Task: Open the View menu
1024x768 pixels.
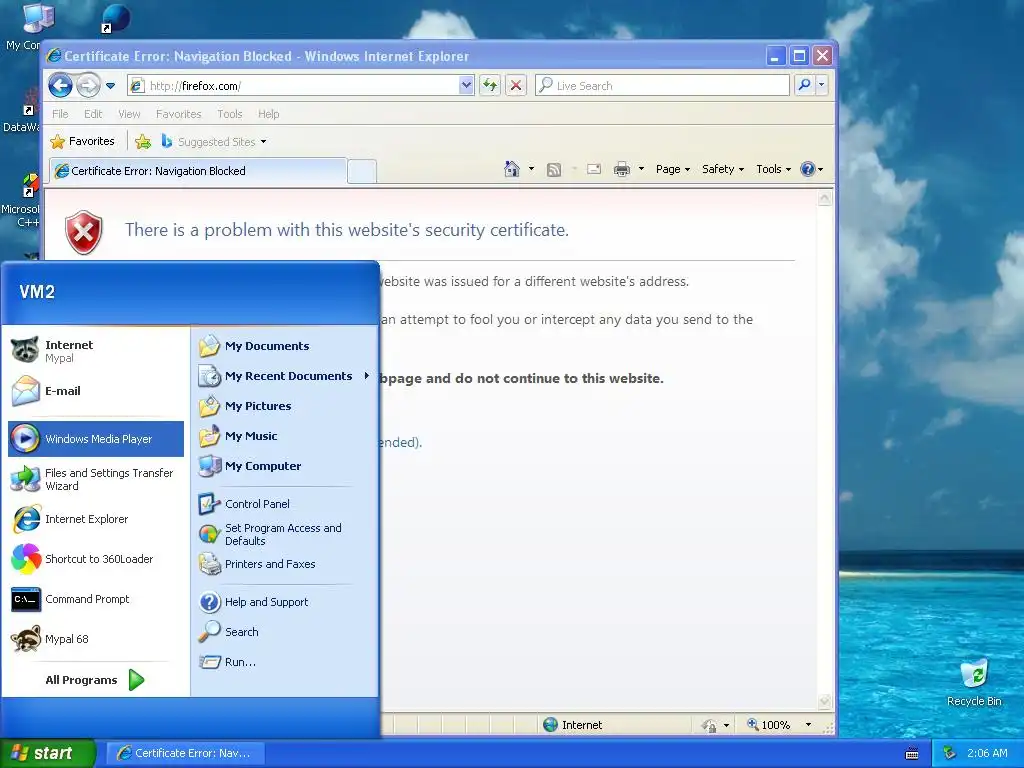Action: point(129,114)
